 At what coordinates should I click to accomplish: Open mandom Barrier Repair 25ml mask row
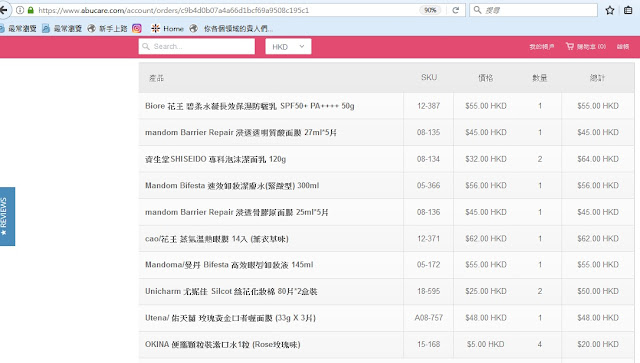click(x=237, y=212)
